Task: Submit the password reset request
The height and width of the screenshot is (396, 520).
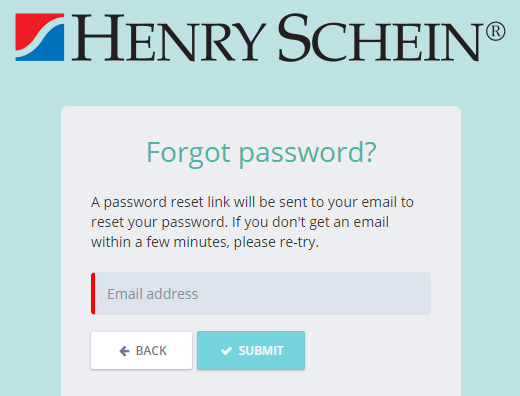Action: coord(251,350)
